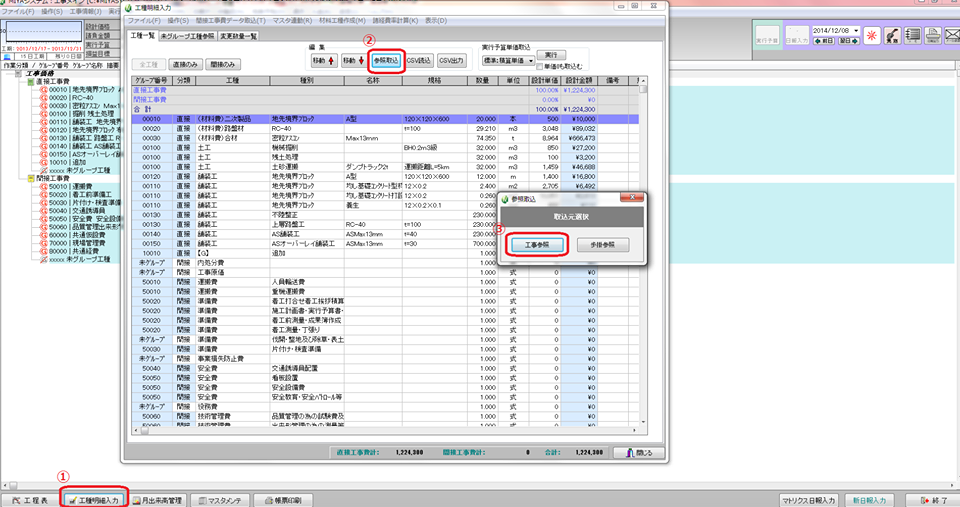This screenshot has height=507, width=960.
Task: Click the printer icon in main toolbar
Action: coord(932,36)
